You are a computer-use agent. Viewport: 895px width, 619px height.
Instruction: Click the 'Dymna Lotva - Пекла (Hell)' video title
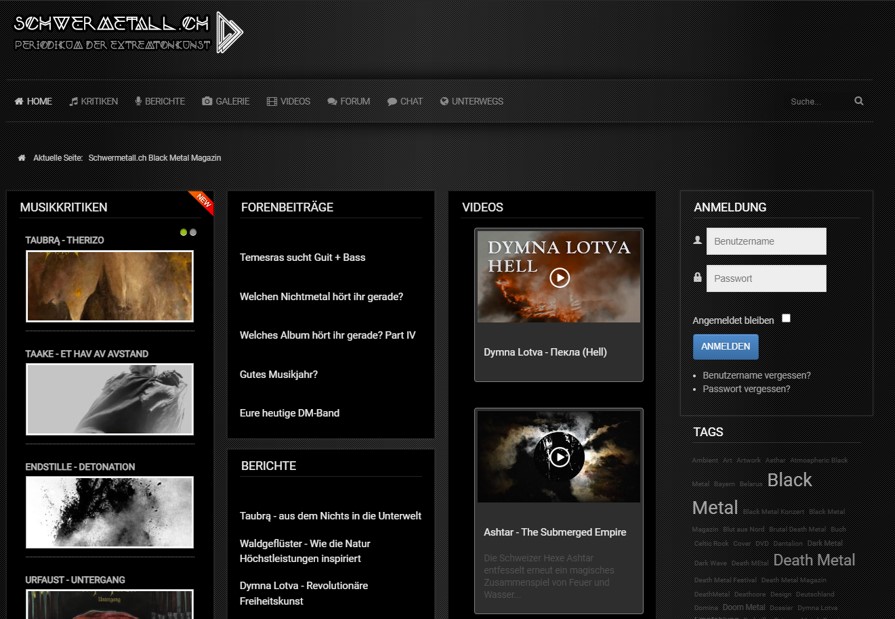[x=545, y=352]
